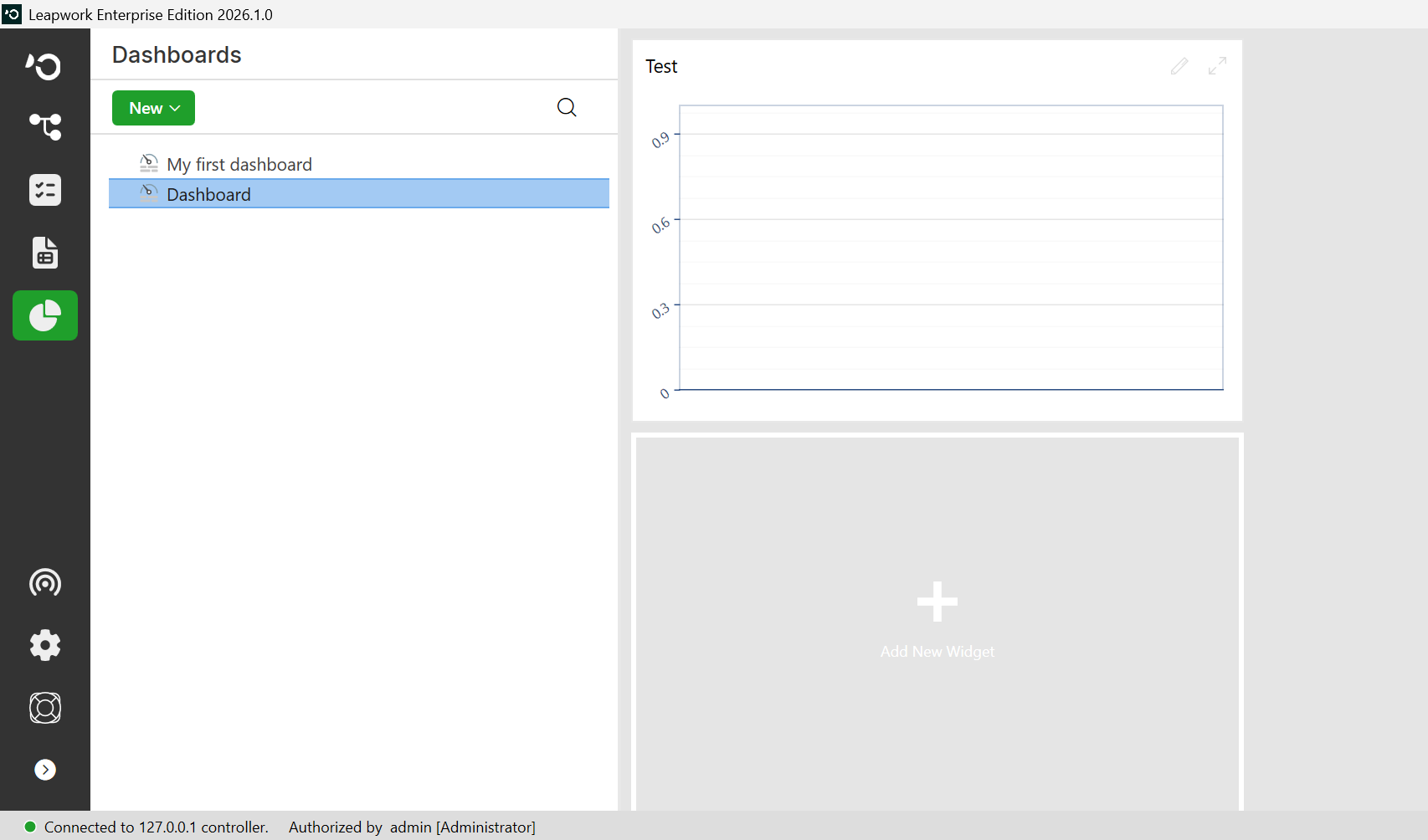Screen dimensions: 1428x840
Task: Open the Agents broadcast icon
Action: tap(45, 582)
